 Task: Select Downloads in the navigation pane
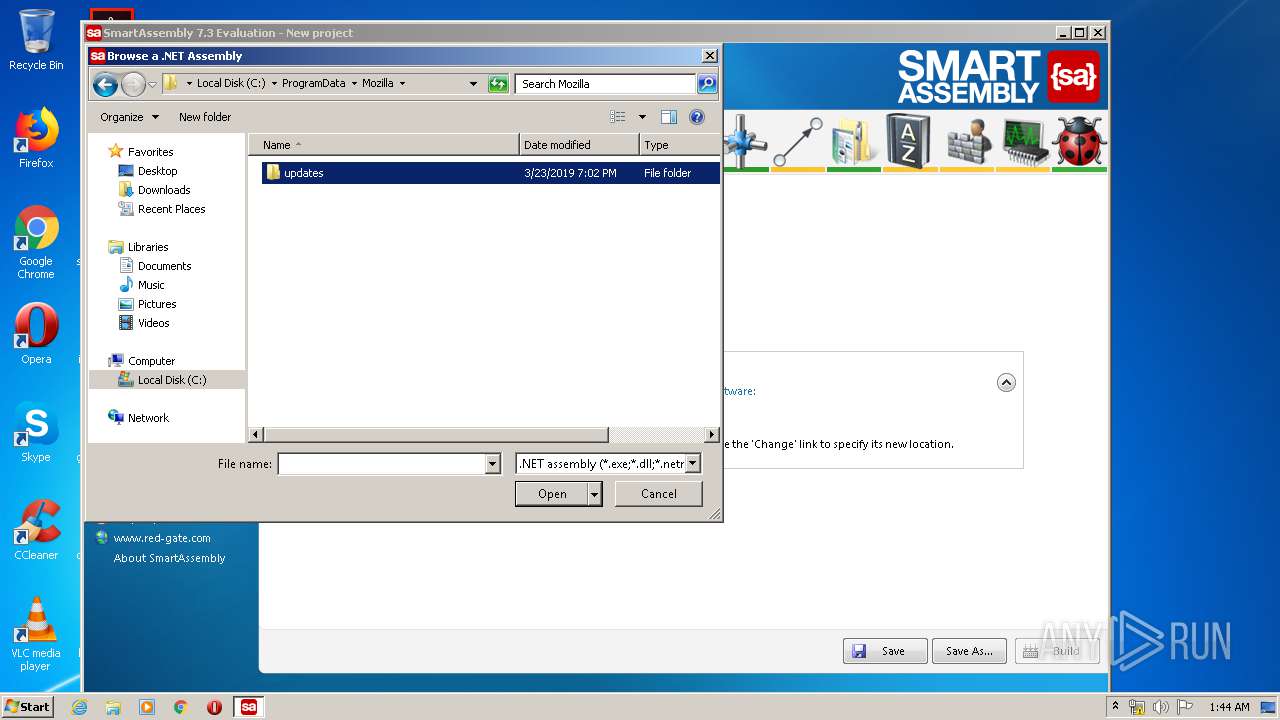(x=164, y=190)
